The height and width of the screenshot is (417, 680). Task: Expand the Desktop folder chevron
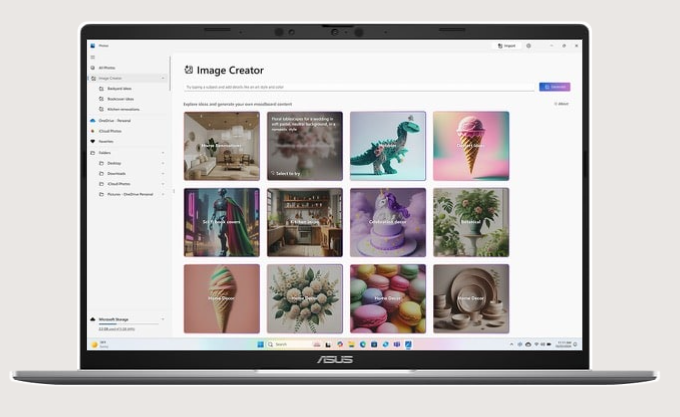coord(164,163)
